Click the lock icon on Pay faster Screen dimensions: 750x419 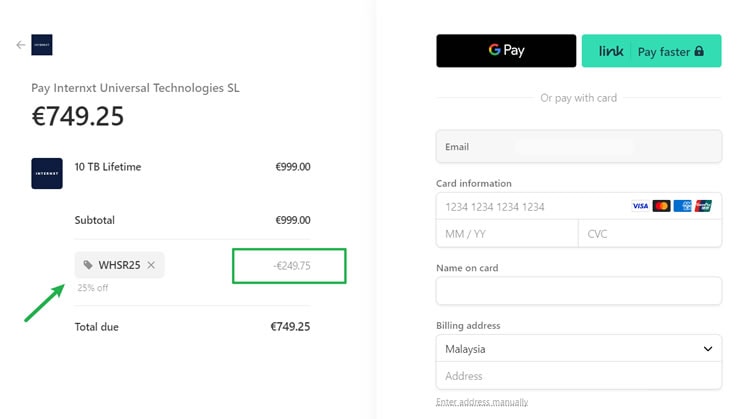(x=699, y=51)
